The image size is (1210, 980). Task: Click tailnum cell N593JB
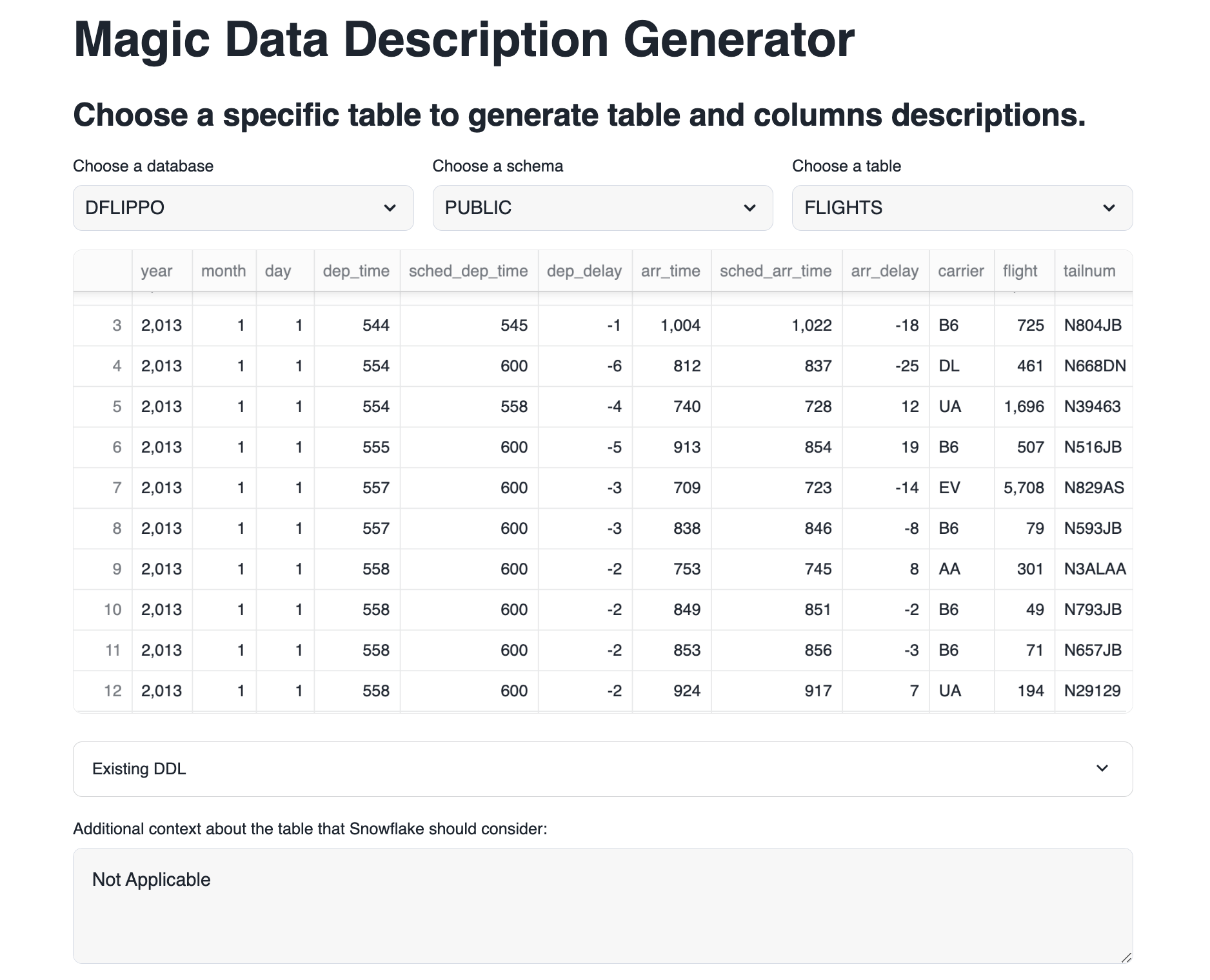click(x=1093, y=528)
